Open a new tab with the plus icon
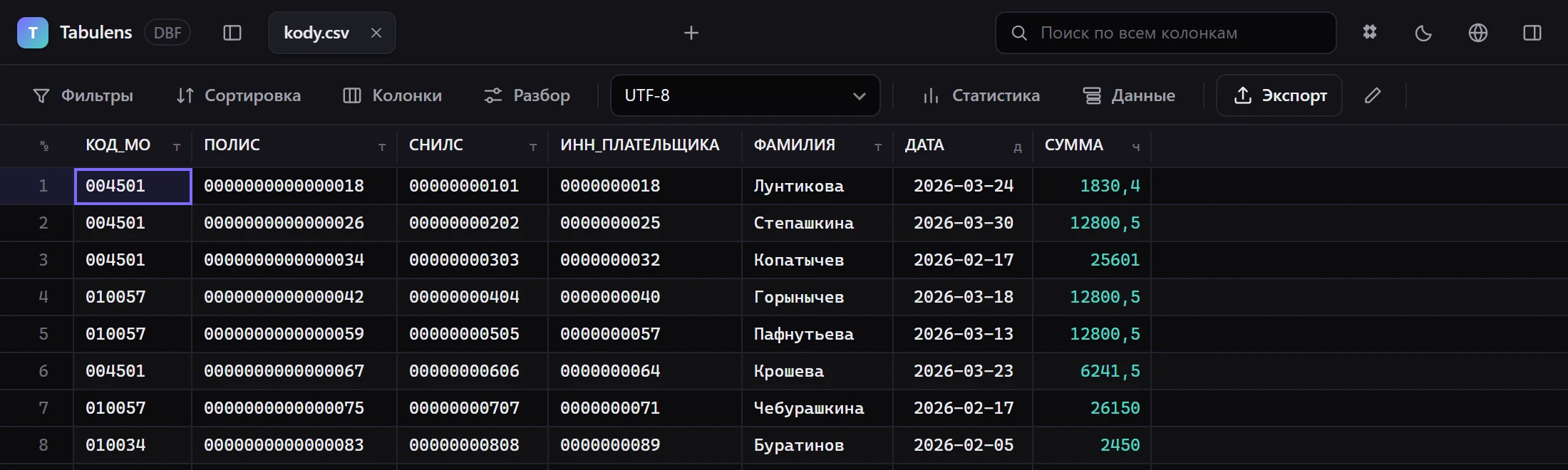This screenshot has height=470, width=1568. coord(691,33)
